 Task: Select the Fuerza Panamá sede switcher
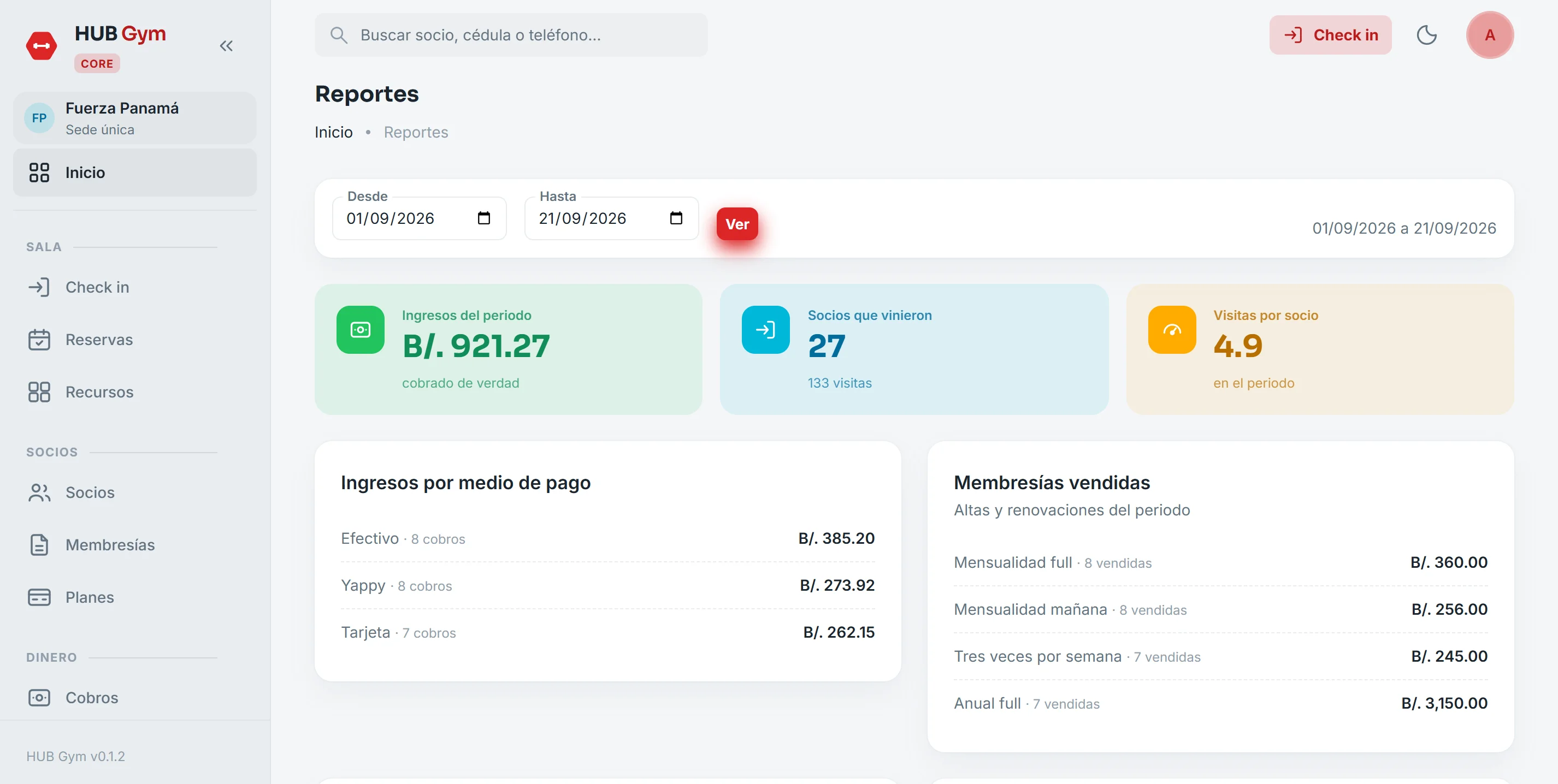(x=135, y=118)
